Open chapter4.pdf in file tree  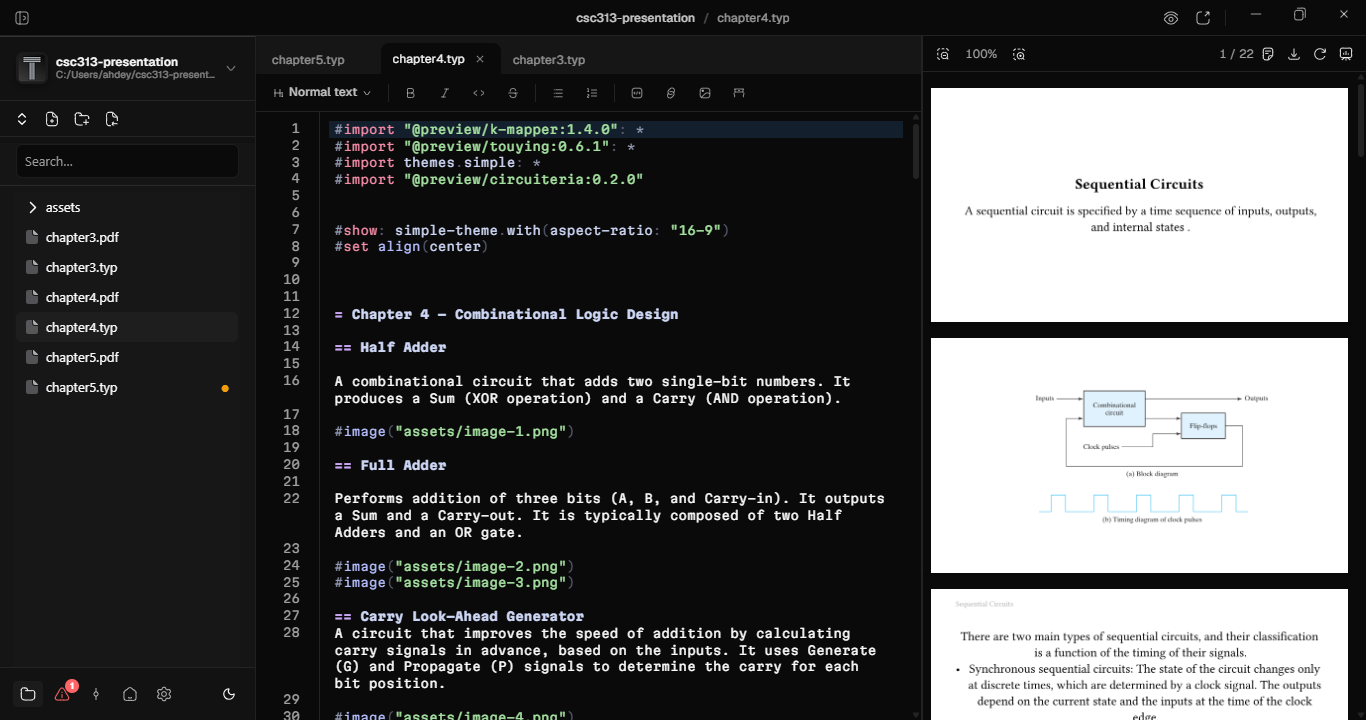[x=127, y=297]
